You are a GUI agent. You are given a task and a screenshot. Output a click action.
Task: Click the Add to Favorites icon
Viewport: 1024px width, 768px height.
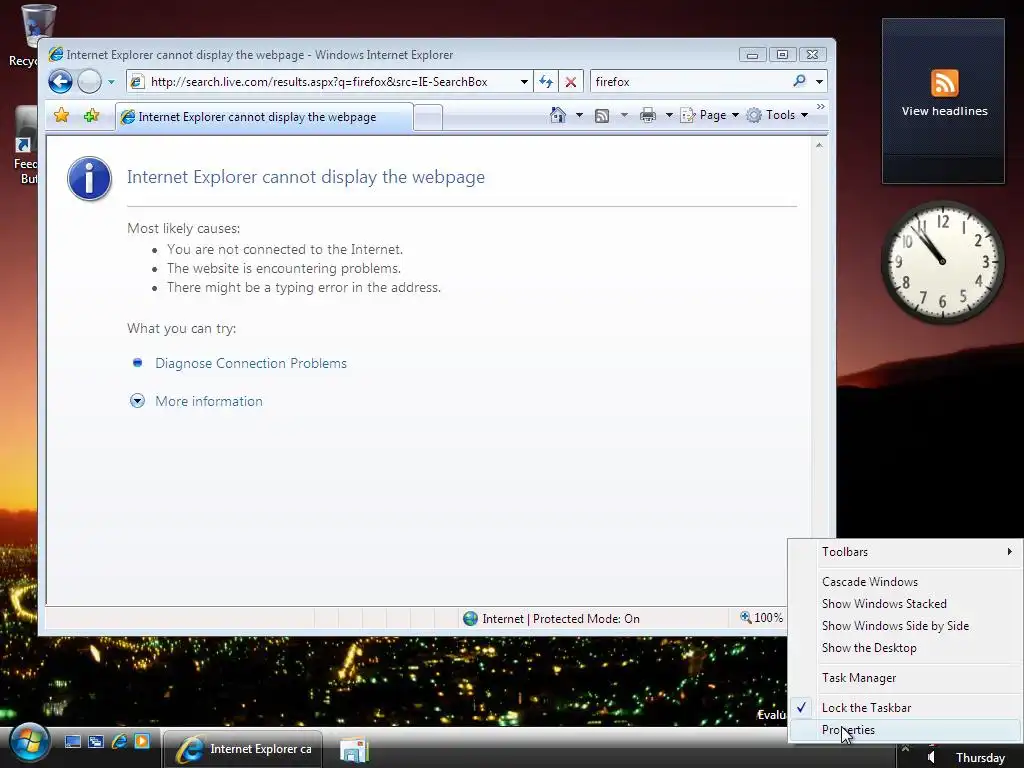coord(91,116)
